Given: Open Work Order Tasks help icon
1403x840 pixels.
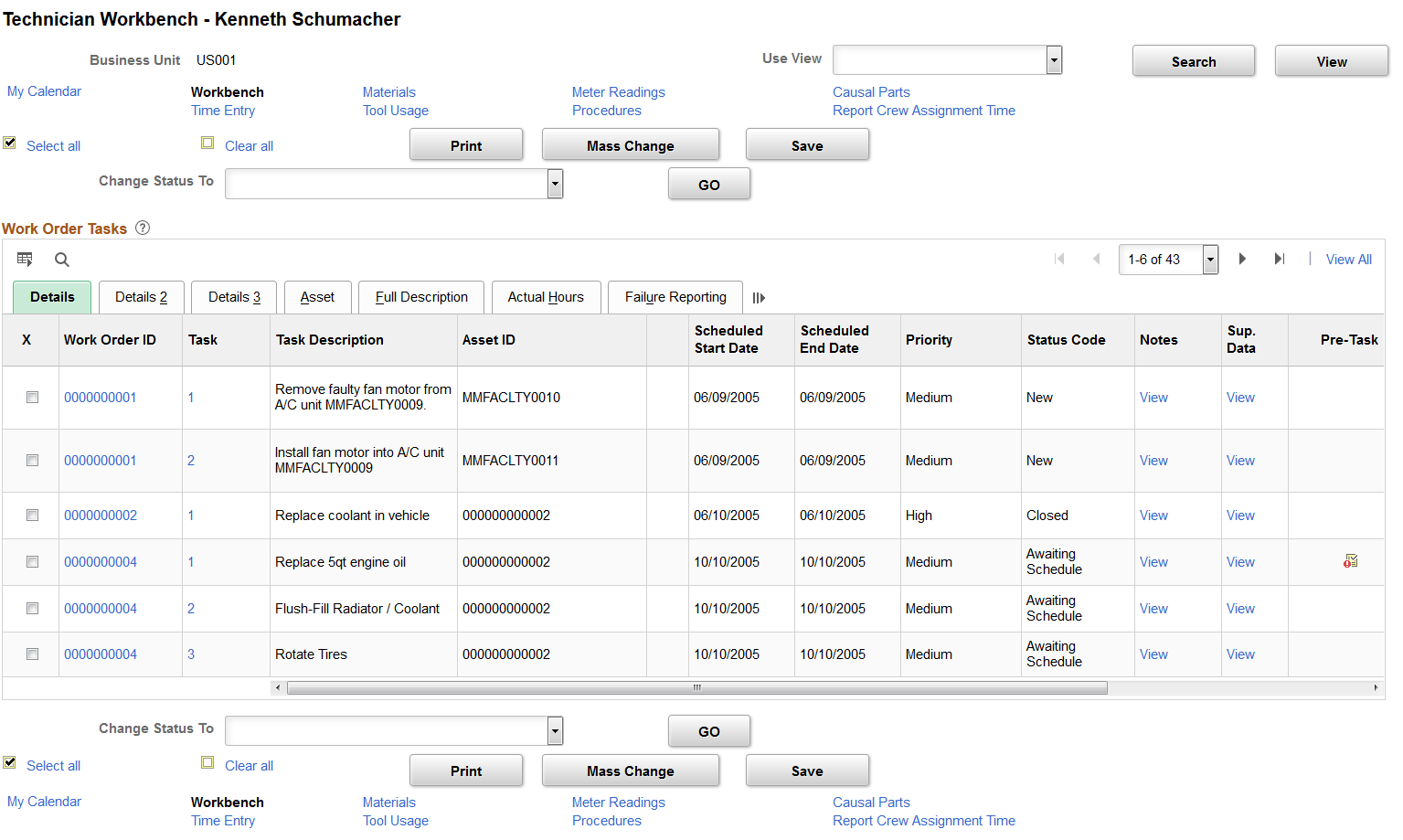Looking at the screenshot, I should tap(143, 229).
